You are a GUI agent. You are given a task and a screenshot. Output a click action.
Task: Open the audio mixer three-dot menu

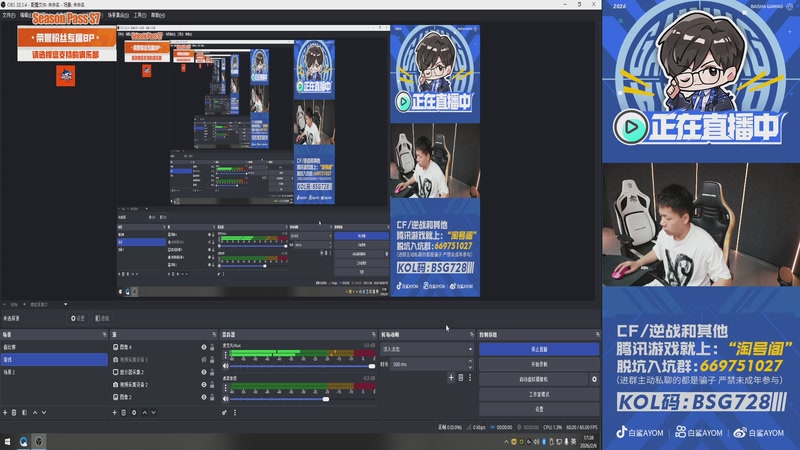[235, 412]
